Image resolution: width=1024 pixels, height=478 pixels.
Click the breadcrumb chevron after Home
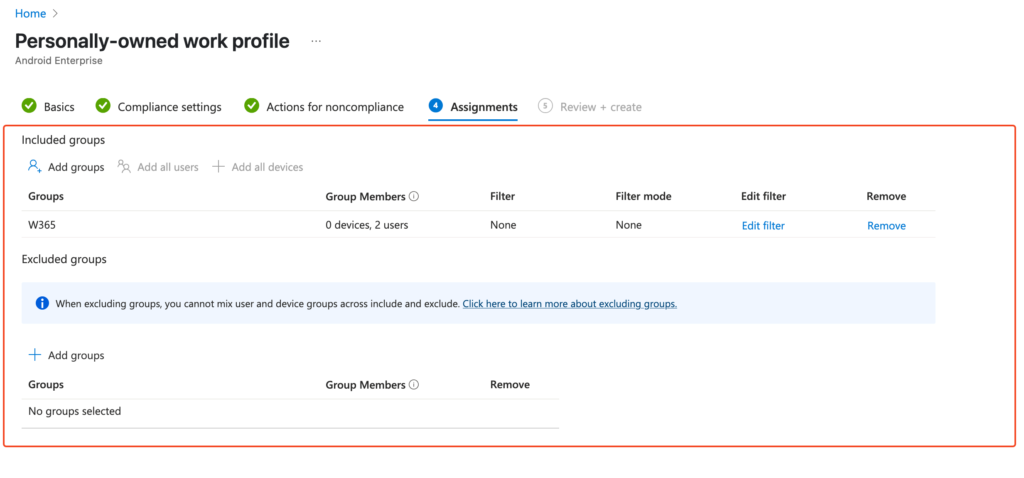coord(56,13)
